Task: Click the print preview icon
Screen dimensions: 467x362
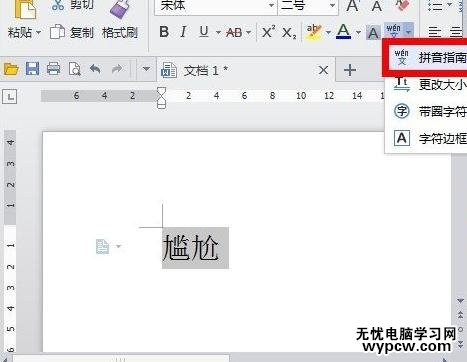Action: [75, 69]
